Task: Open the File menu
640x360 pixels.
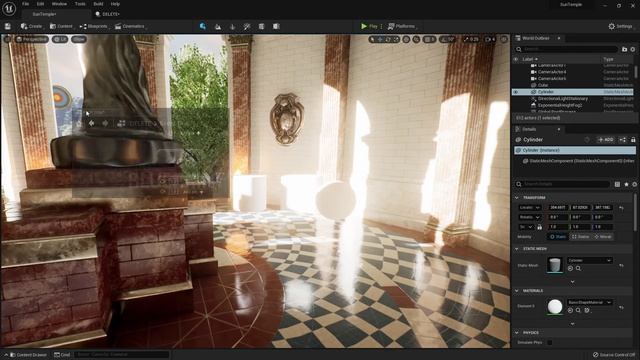Action: [26, 4]
